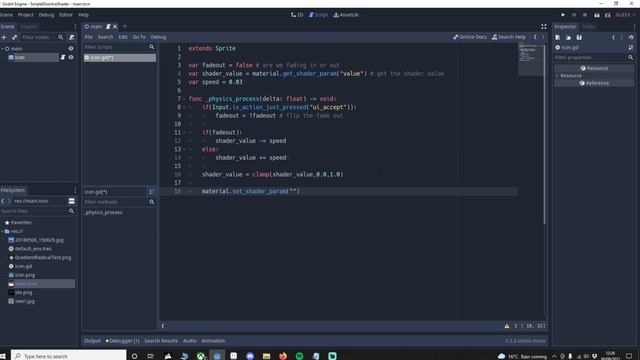Toggle visibility of main node

[71, 49]
